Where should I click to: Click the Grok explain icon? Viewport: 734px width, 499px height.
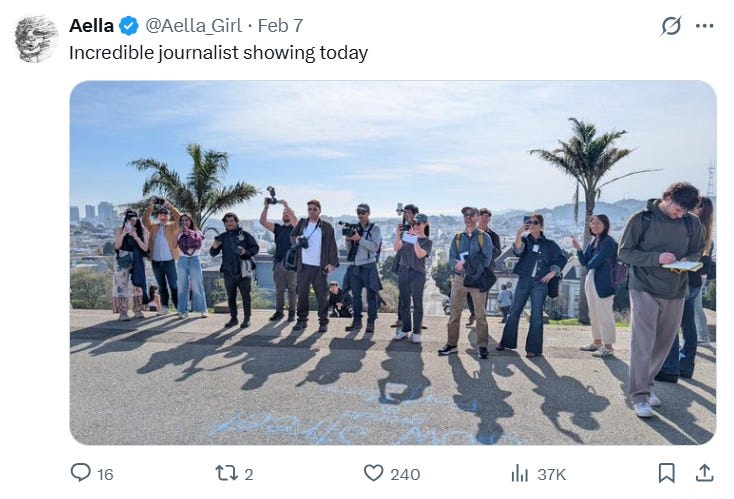pyautogui.click(x=671, y=26)
